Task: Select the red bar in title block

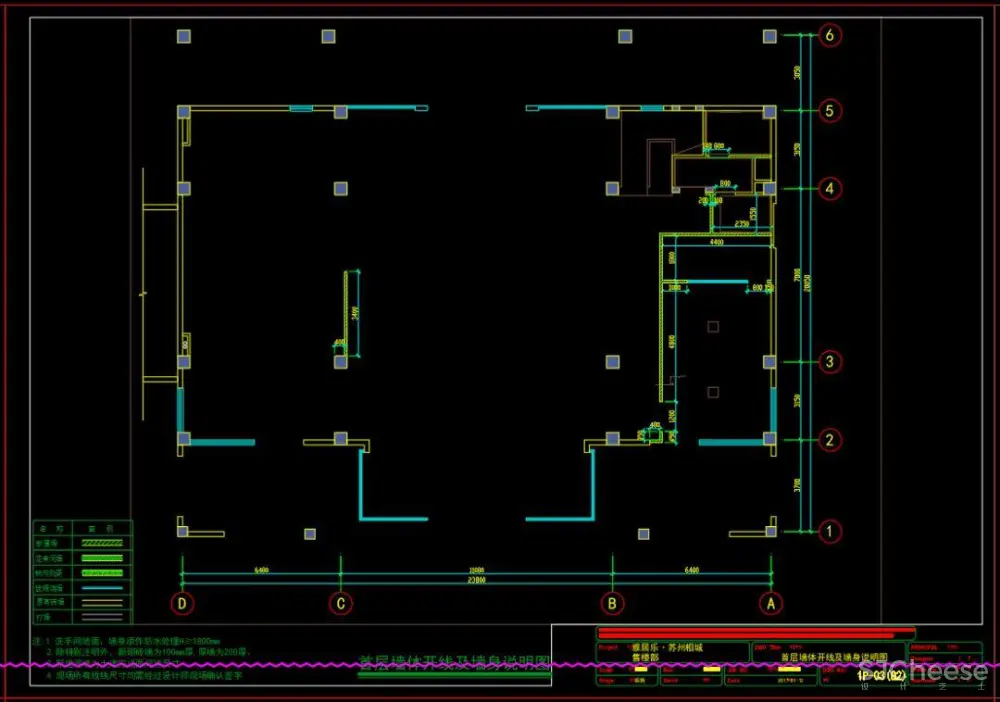Action: pos(756,633)
